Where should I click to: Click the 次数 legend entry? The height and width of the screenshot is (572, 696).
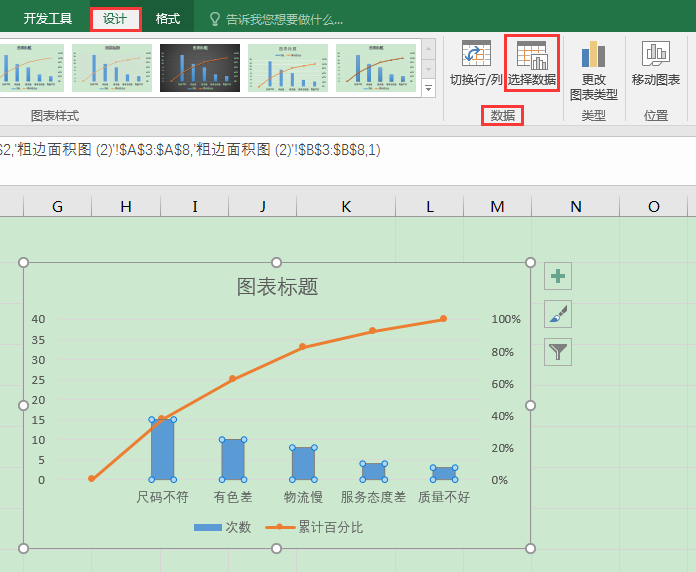click(223, 527)
